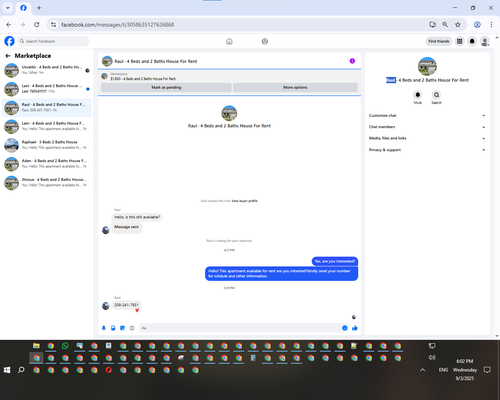Open the Chrome three-dot menu
The height and width of the screenshot is (400, 500).
coord(491,24)
